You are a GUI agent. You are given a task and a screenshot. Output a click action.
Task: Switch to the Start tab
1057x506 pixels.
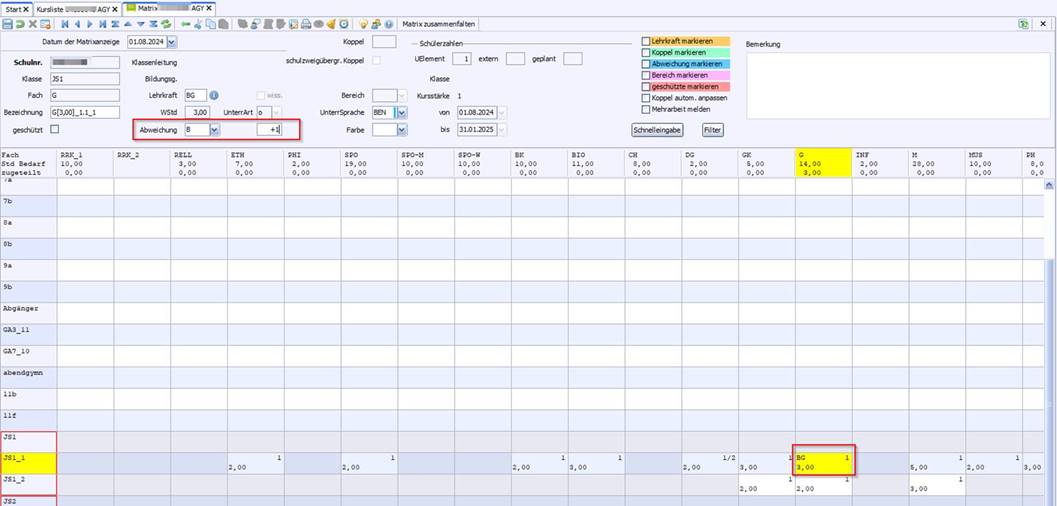[13, 8]
